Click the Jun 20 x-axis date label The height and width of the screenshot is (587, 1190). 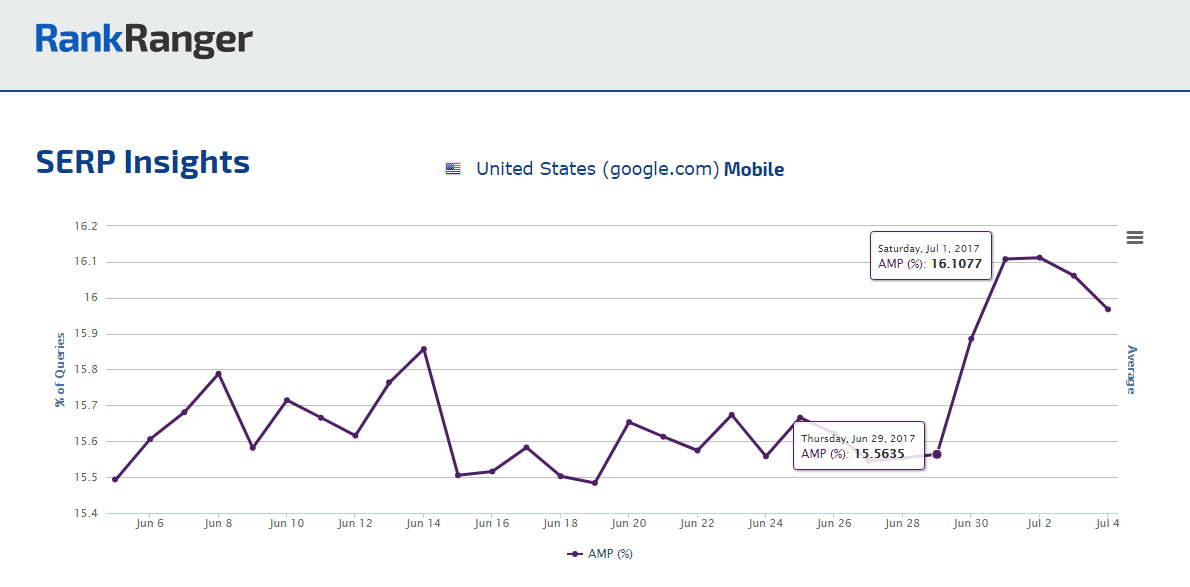[628, 523]
